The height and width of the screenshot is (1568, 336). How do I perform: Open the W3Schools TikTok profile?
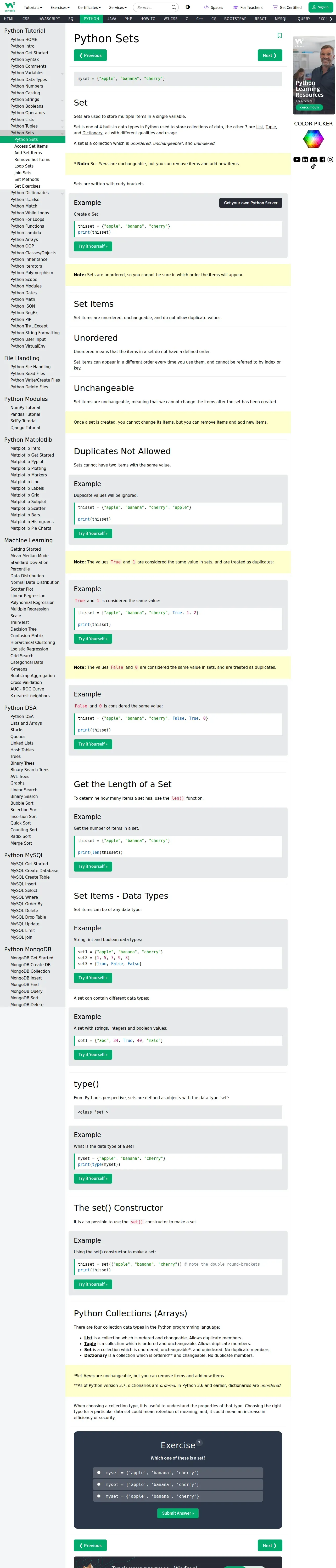tap(313, 166)
